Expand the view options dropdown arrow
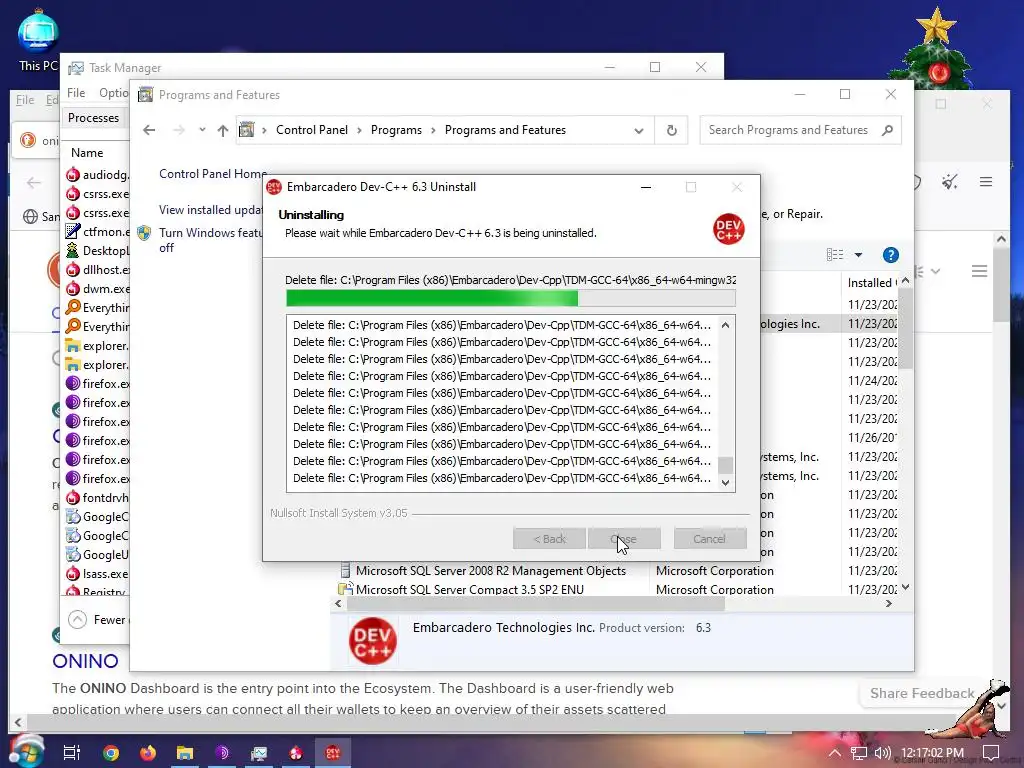The height and width of the screenshot is (768, 1024). (x=858, y=255)
